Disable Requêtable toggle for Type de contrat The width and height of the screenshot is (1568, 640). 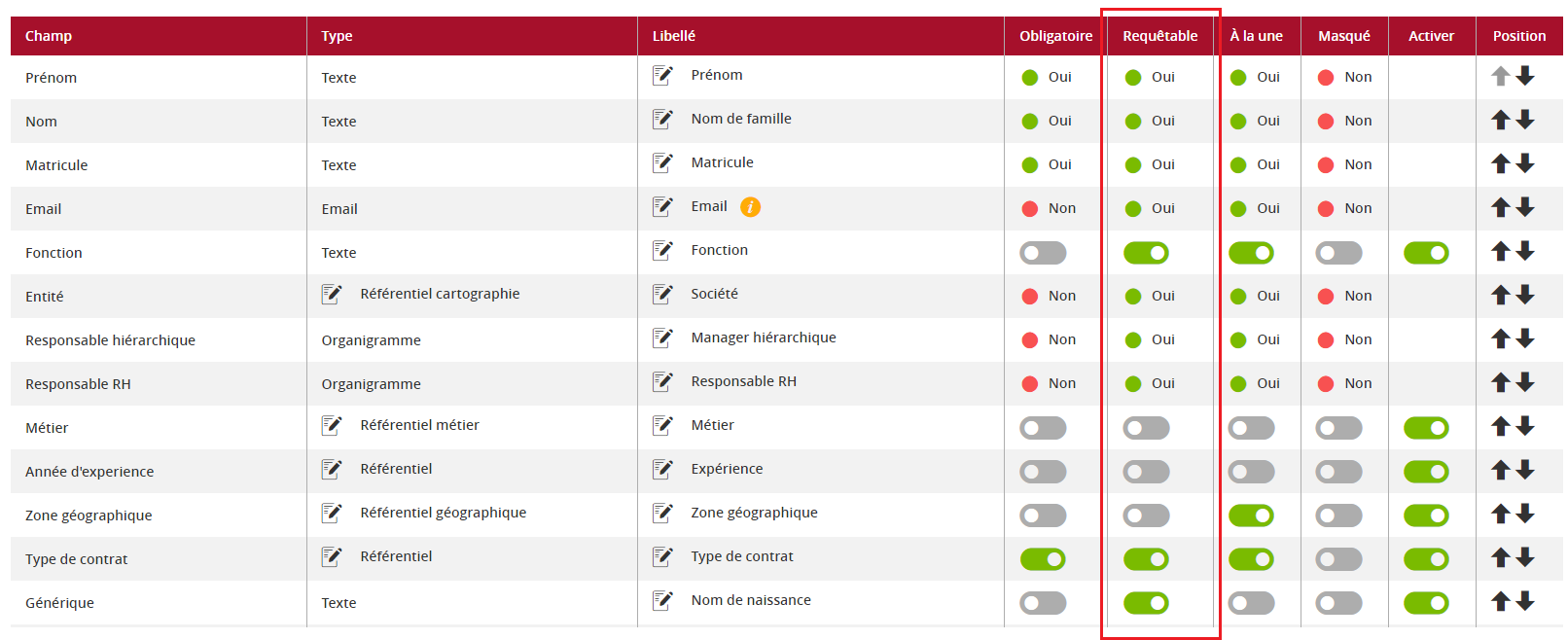(x=1146, y=559)
